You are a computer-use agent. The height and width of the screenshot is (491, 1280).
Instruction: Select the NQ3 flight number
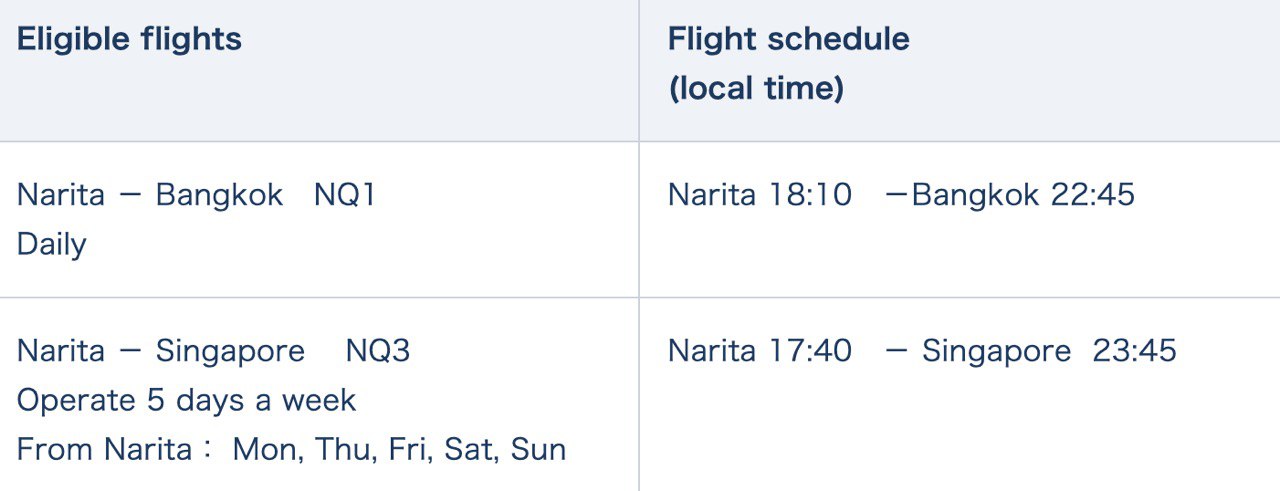point(378,351)
